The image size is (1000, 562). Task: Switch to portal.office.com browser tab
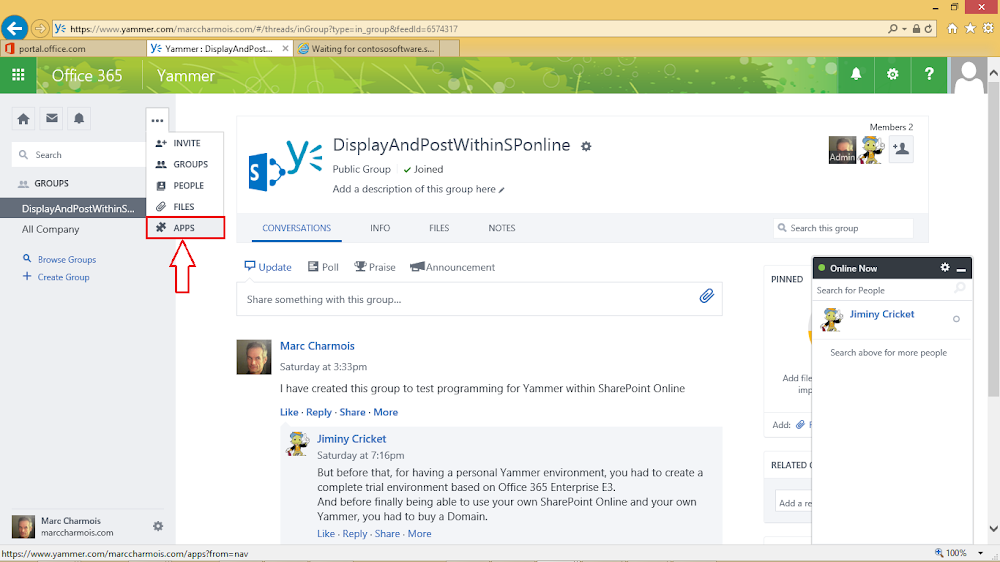tap(73, 48)
